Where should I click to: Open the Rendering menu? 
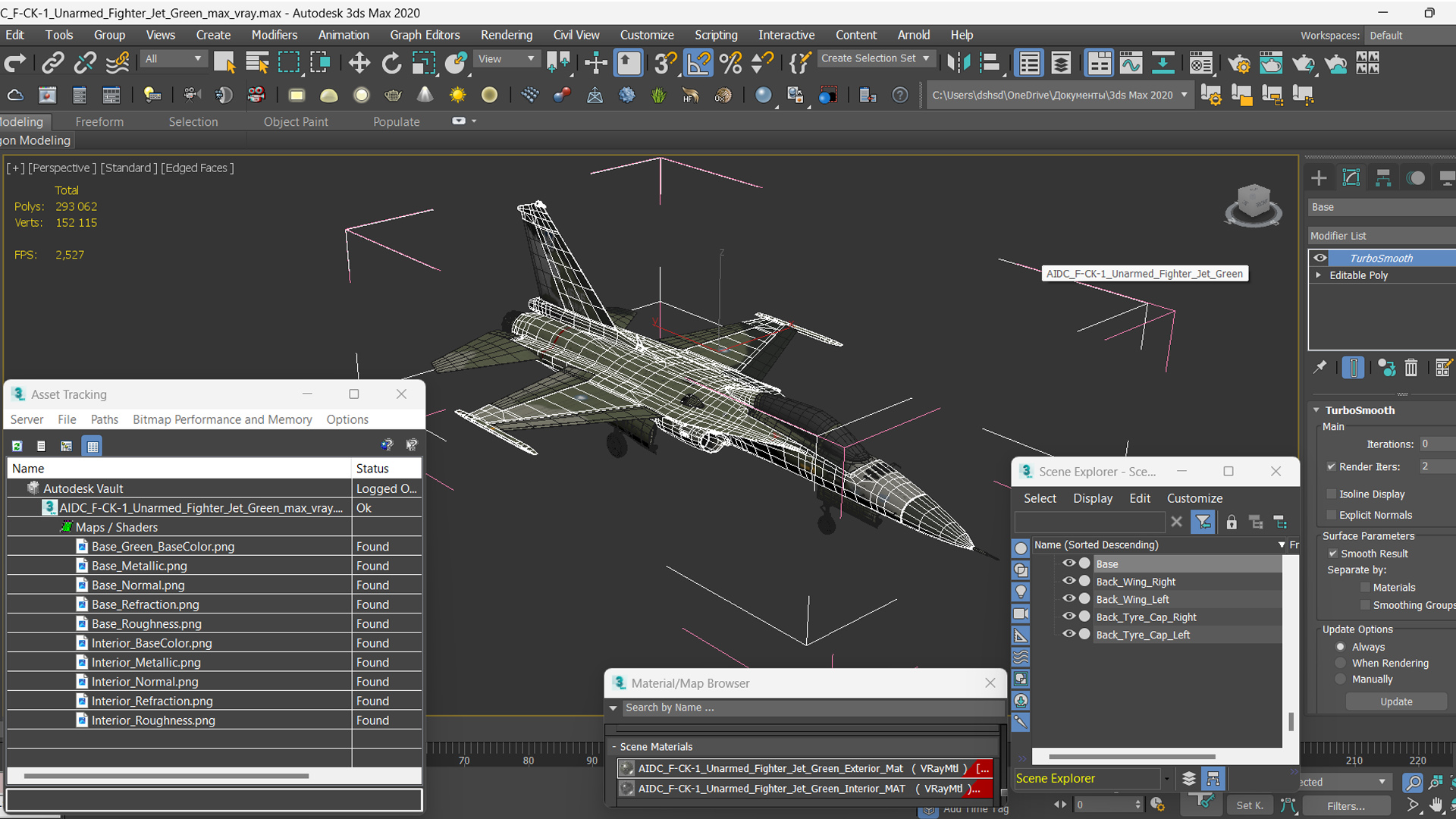click(x=506, y=35)
